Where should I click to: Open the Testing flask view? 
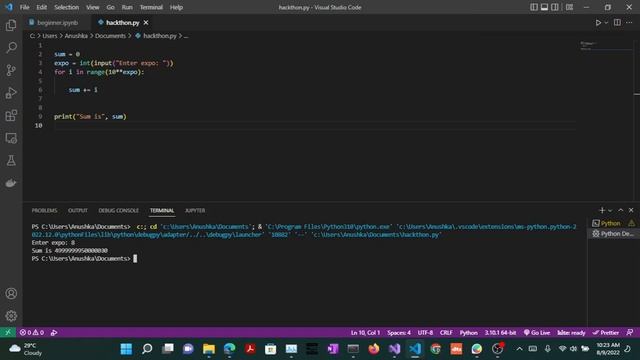(x=11, y=160)
